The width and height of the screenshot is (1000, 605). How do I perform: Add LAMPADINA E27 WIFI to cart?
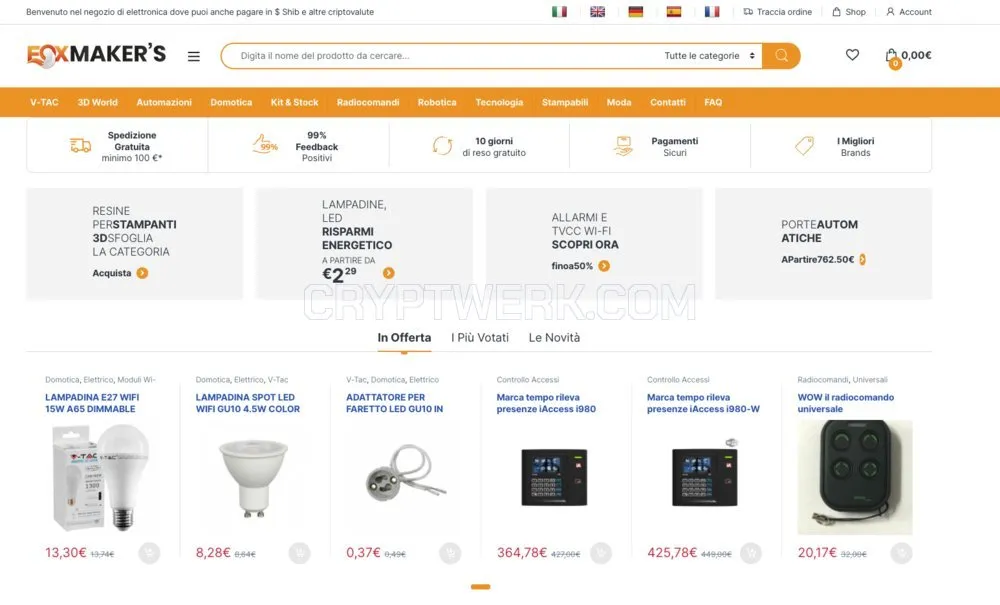[149, 553]
